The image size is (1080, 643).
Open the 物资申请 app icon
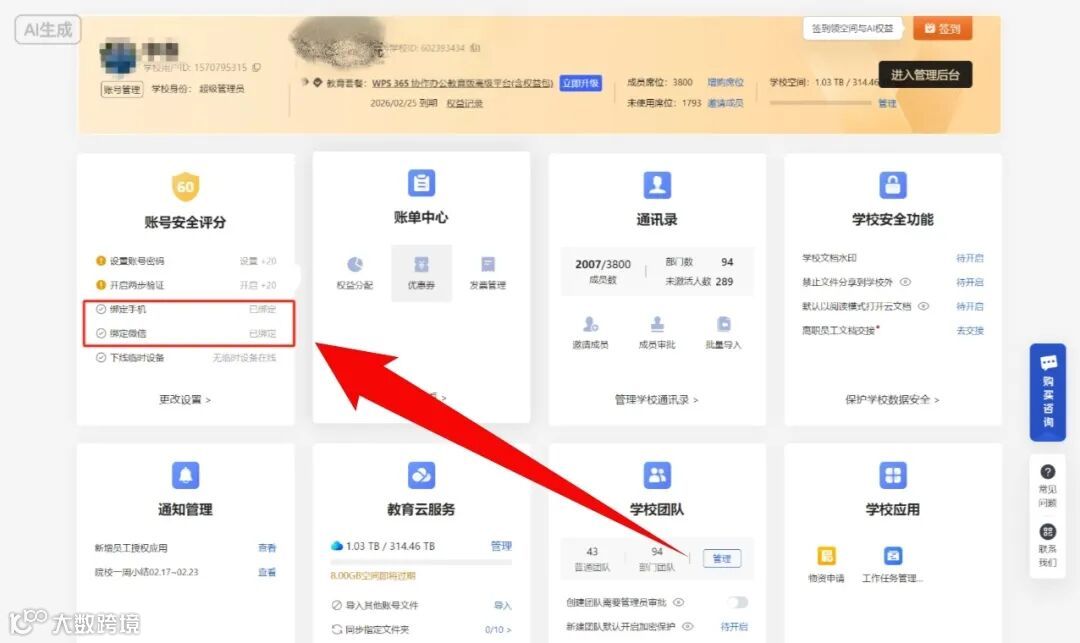[826, 556]
